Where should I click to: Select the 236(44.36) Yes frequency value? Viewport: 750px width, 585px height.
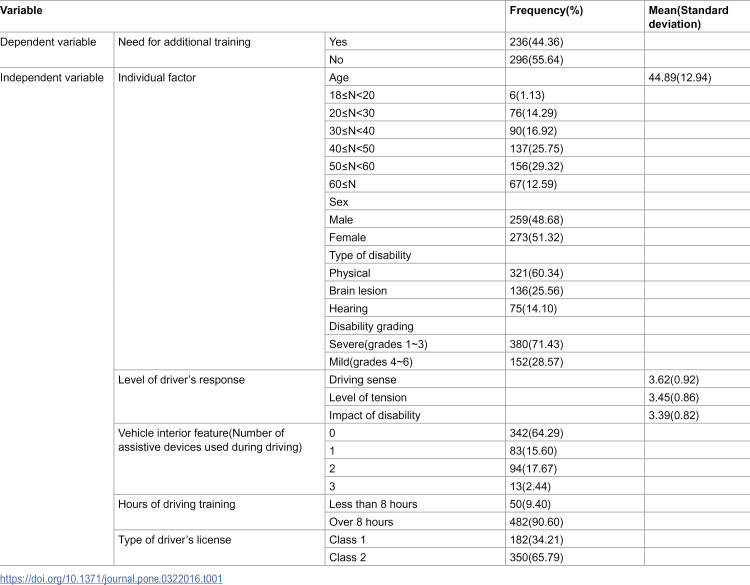pyautogui.click(x=536, y=42)
